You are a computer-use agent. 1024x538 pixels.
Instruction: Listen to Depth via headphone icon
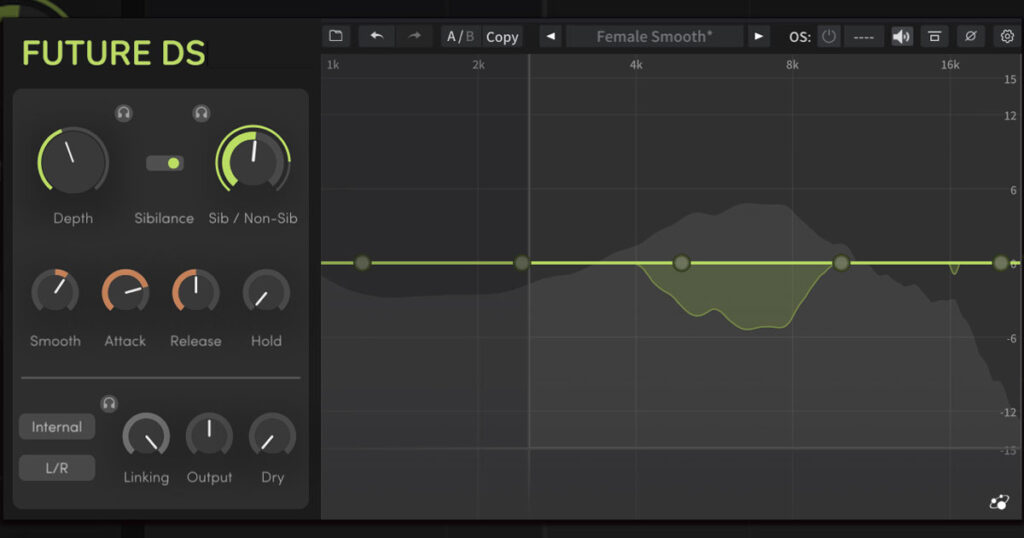tap(123, 113)
